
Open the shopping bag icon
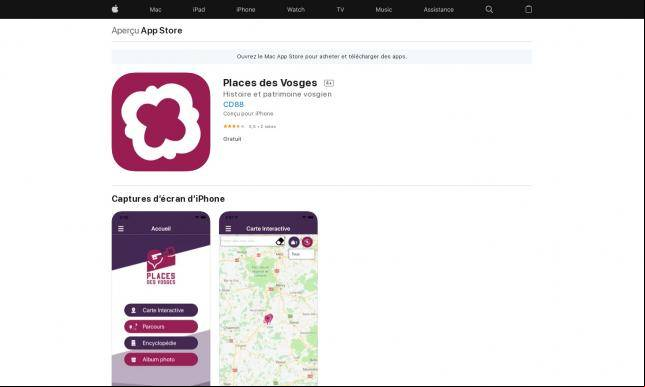pyautogui.click(x=529, y=9)
